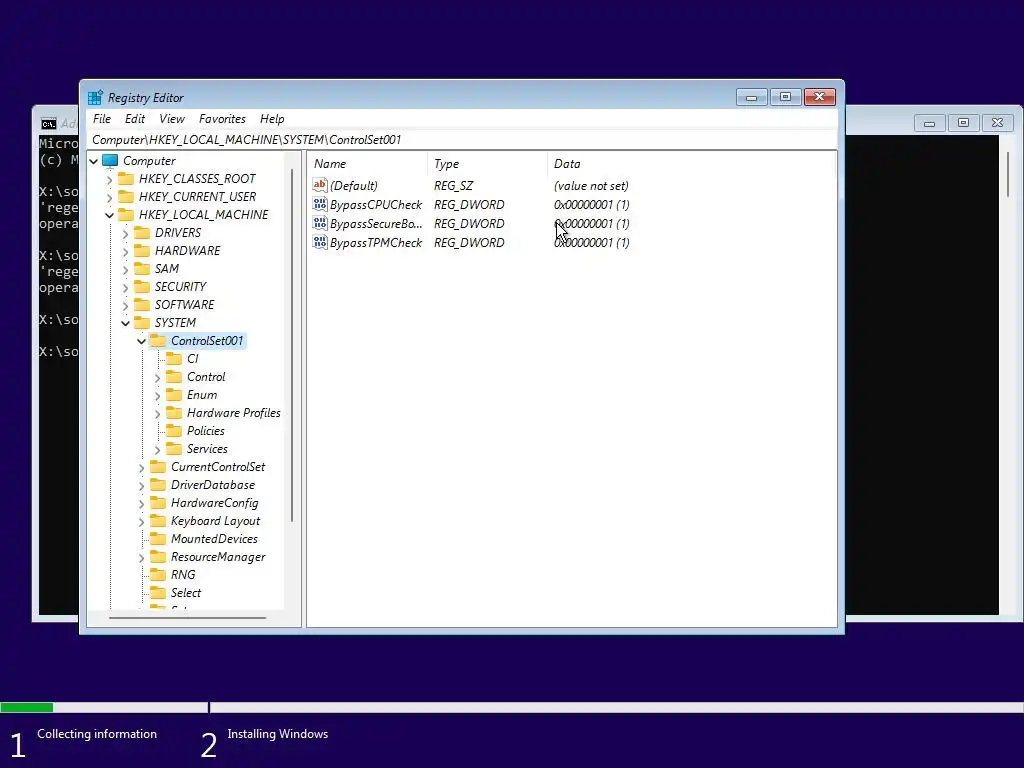The width and height of the screenshot is (1024, 768).
Task: Click the HARDWARE folder icon
Action: [142, 251]
